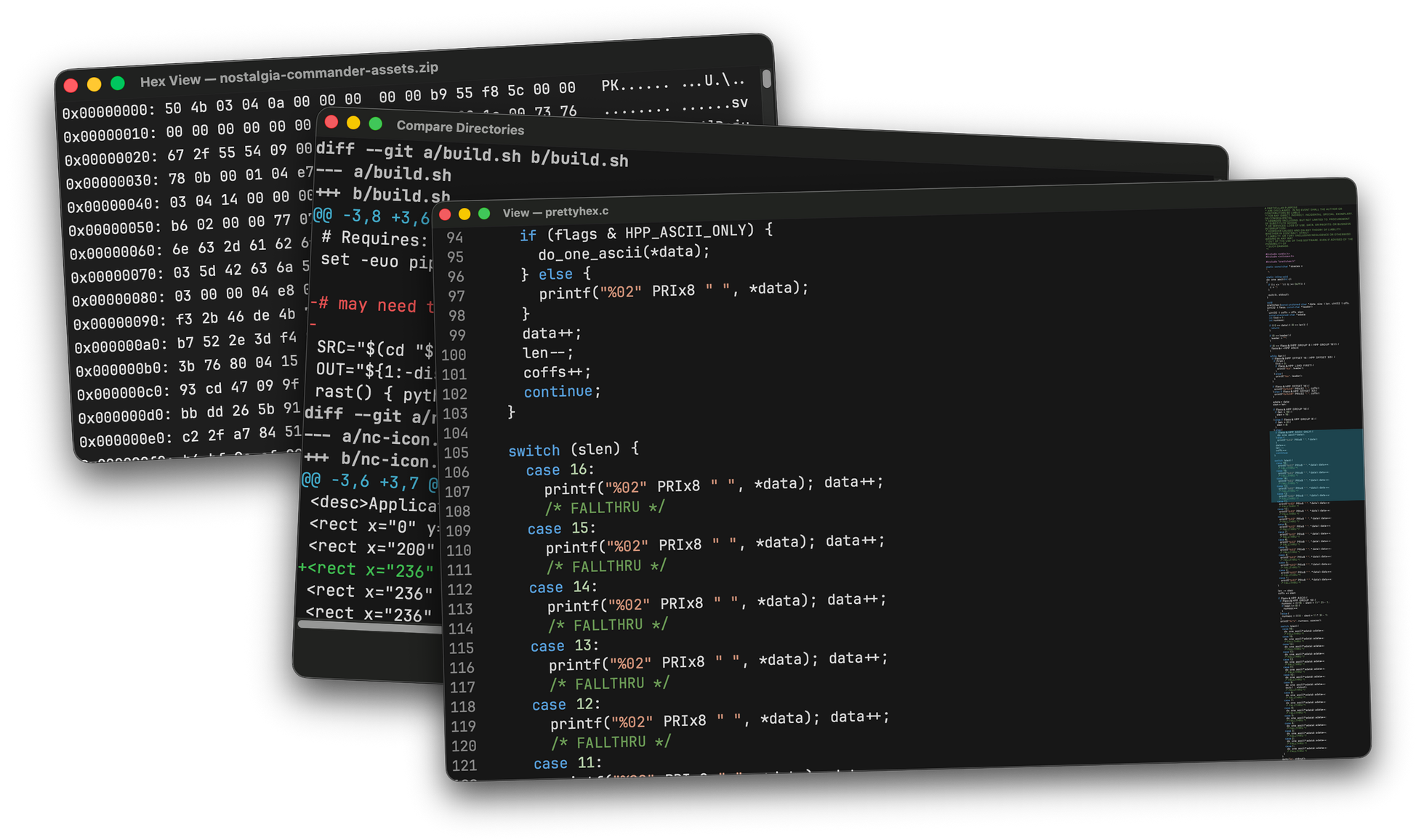This screenshot has height=840, width=1416.
Task: Click the 'continue;' statement on line 102
Action: pyautogui.click(x=563, y=392)
